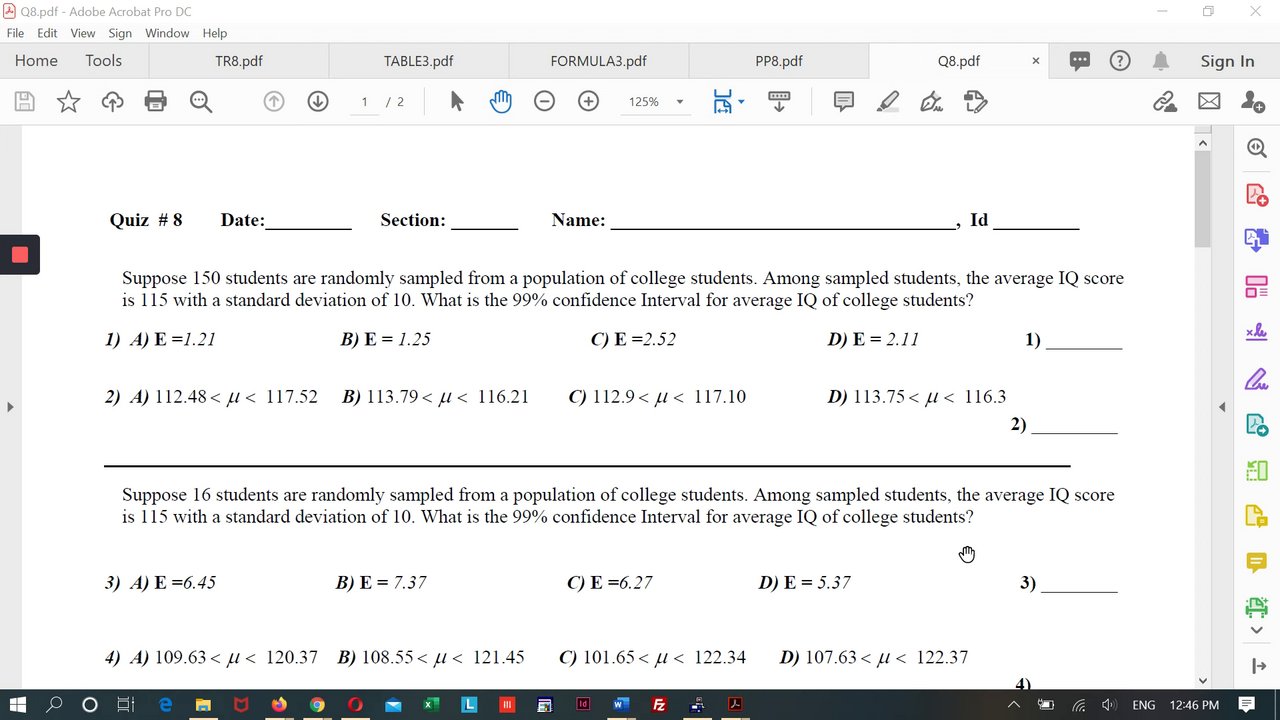The image size is (1280, 720).
Task: Switch to the TABLE3.pdf tab
Action: [419, 61]
